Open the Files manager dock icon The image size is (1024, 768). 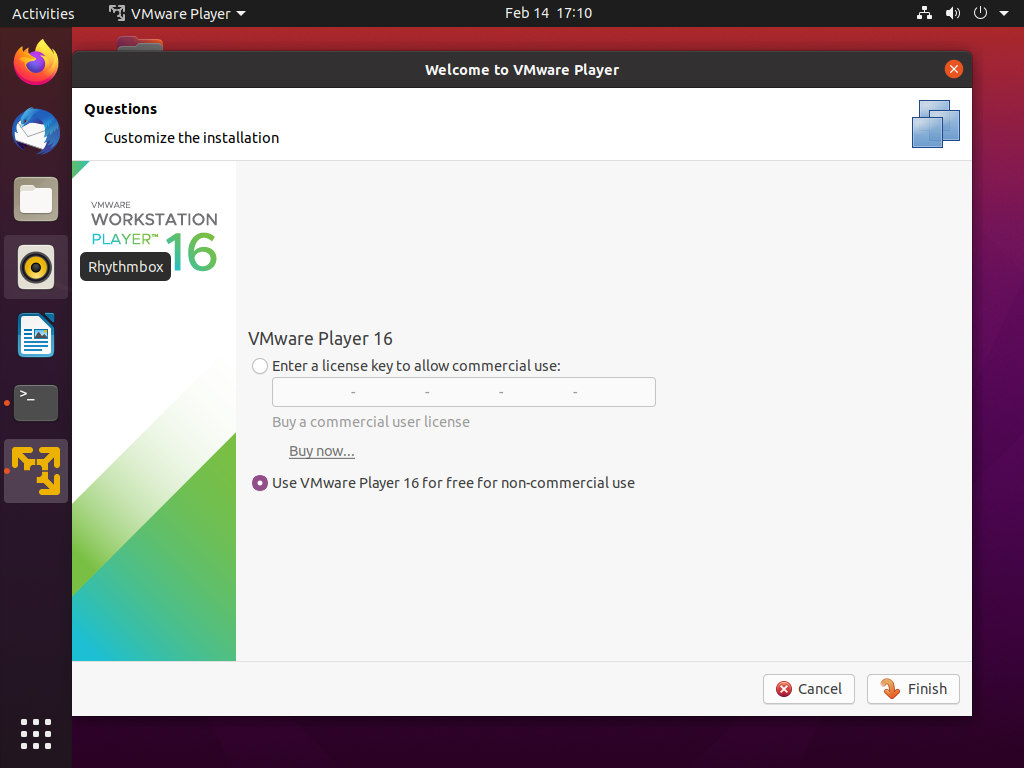36,199
